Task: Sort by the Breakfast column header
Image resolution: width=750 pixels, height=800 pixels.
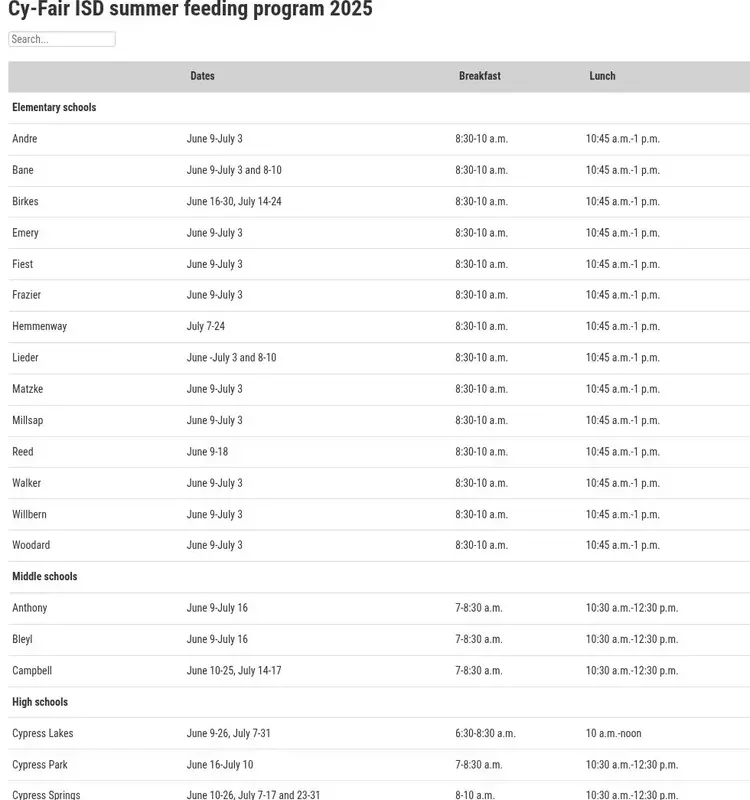Action: pos(480,76)
